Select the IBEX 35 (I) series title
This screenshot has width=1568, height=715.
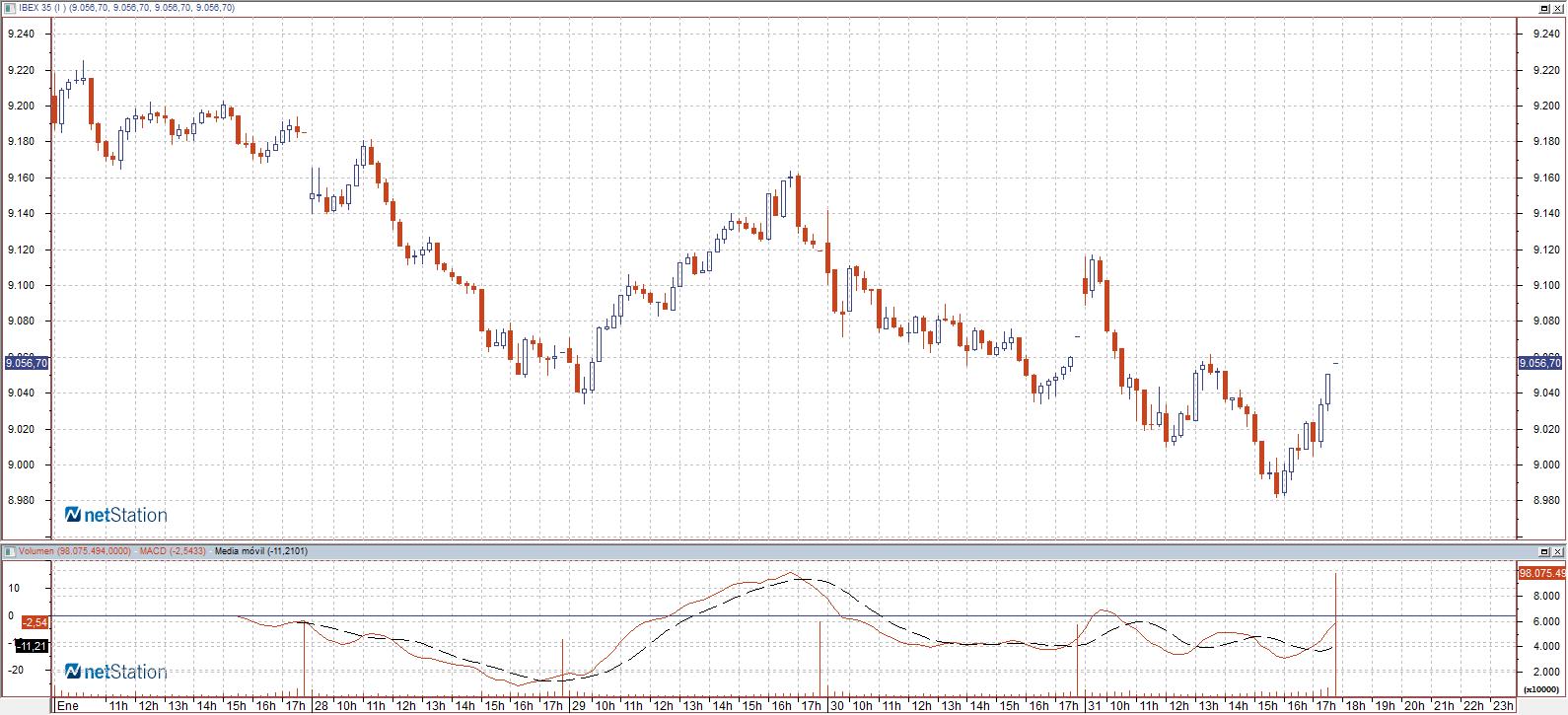coord(126,8)
